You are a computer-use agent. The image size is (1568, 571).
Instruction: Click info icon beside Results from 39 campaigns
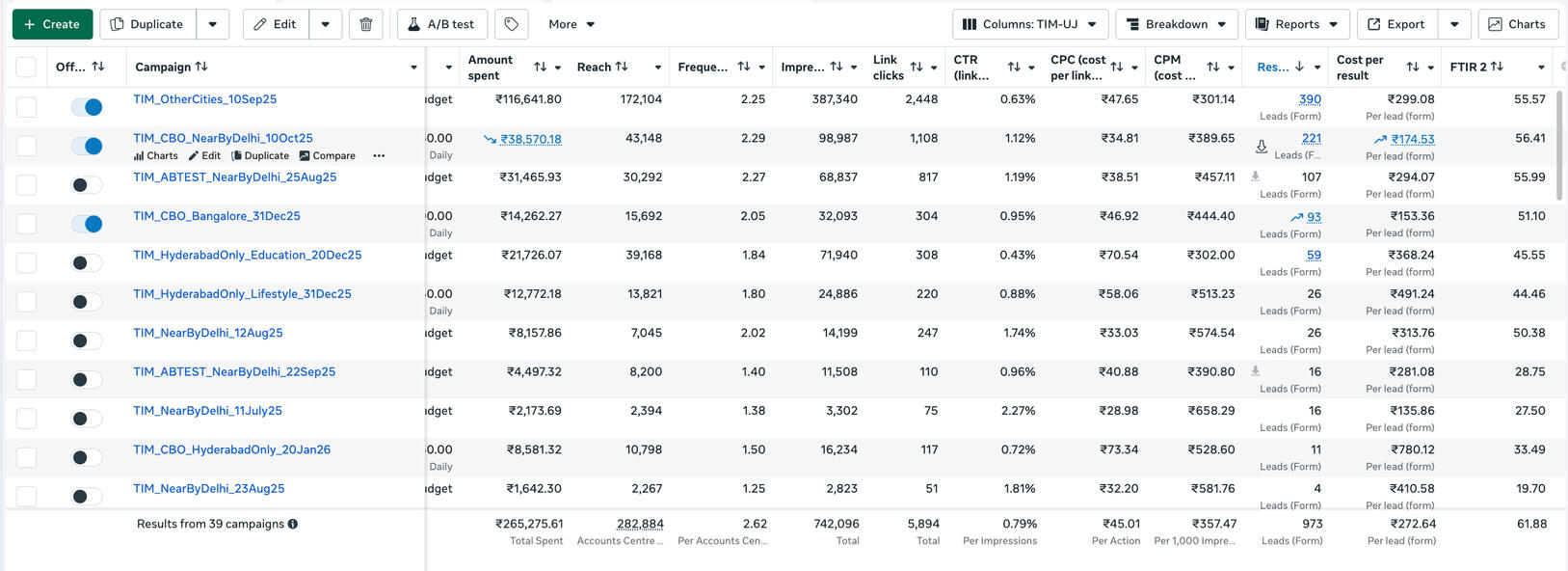(x=293, y=524)
